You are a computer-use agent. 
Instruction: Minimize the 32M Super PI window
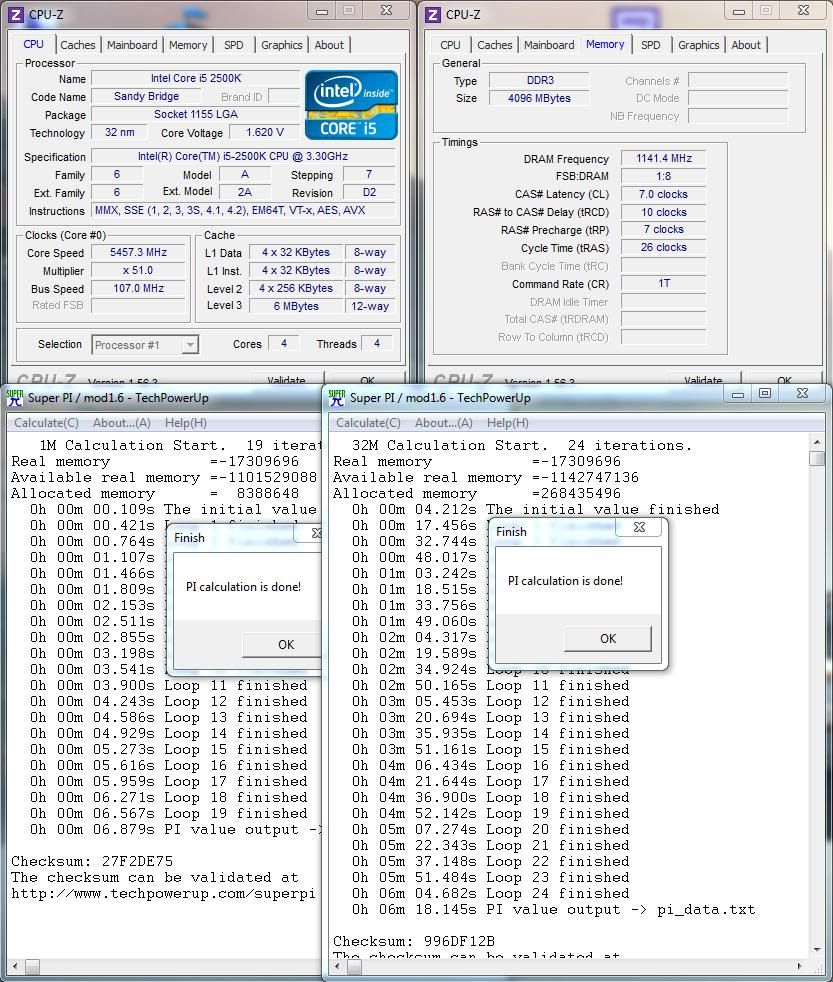738,394
